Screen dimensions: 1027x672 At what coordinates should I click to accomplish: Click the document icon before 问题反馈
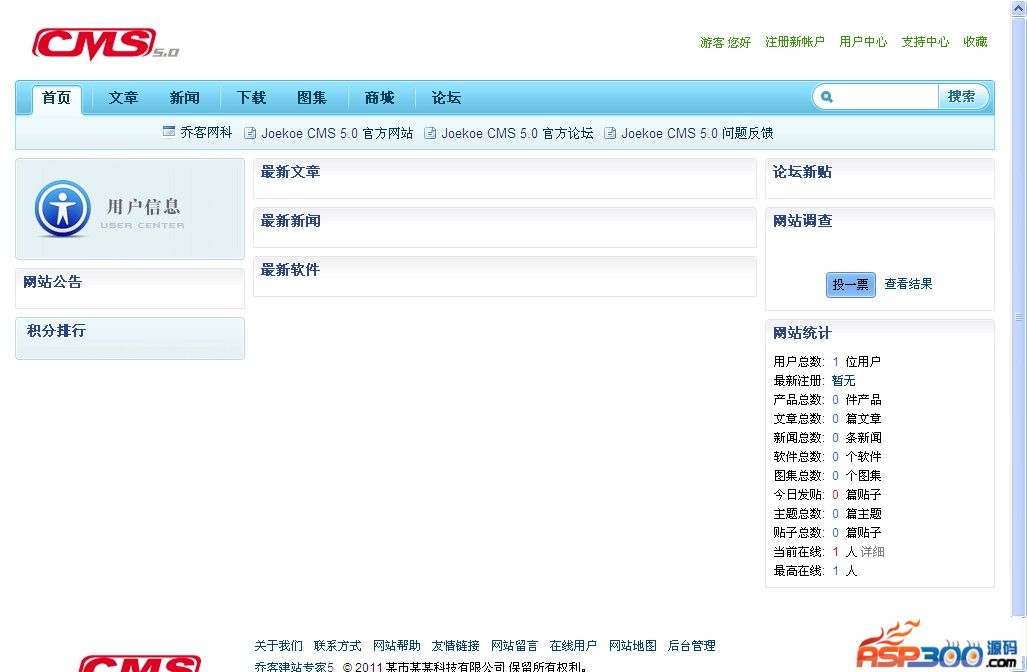click(x=610, y=133)
